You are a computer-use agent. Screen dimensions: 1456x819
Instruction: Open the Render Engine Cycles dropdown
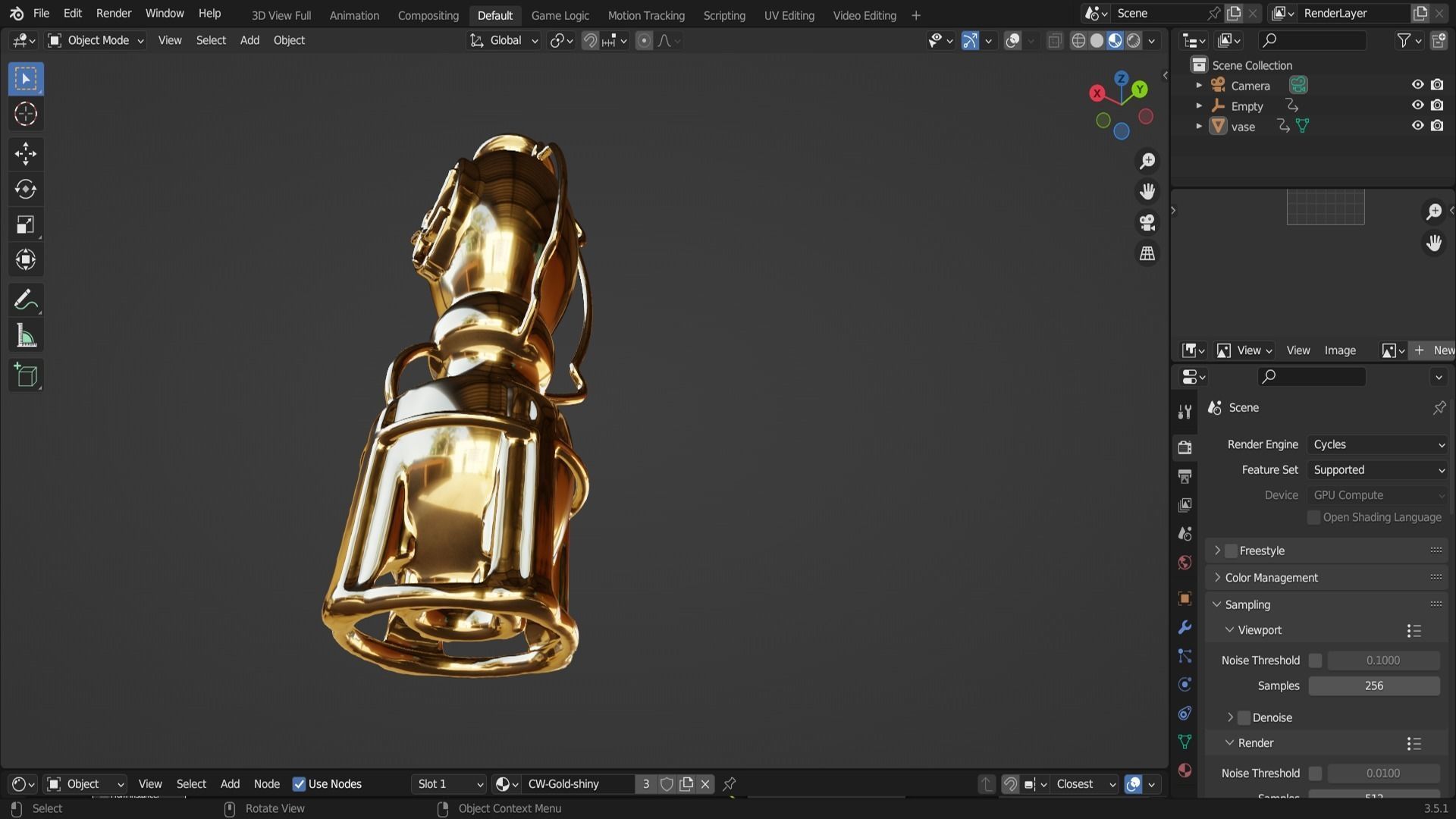tap(1377, 444)
